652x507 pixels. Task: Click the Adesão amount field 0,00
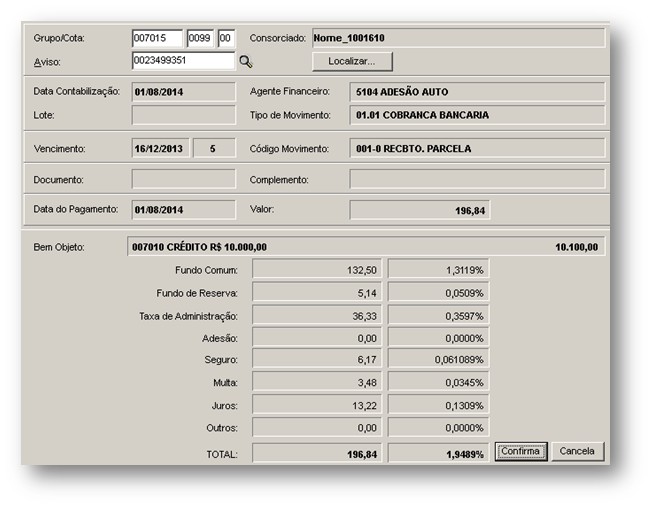click(x=317, y=338)
